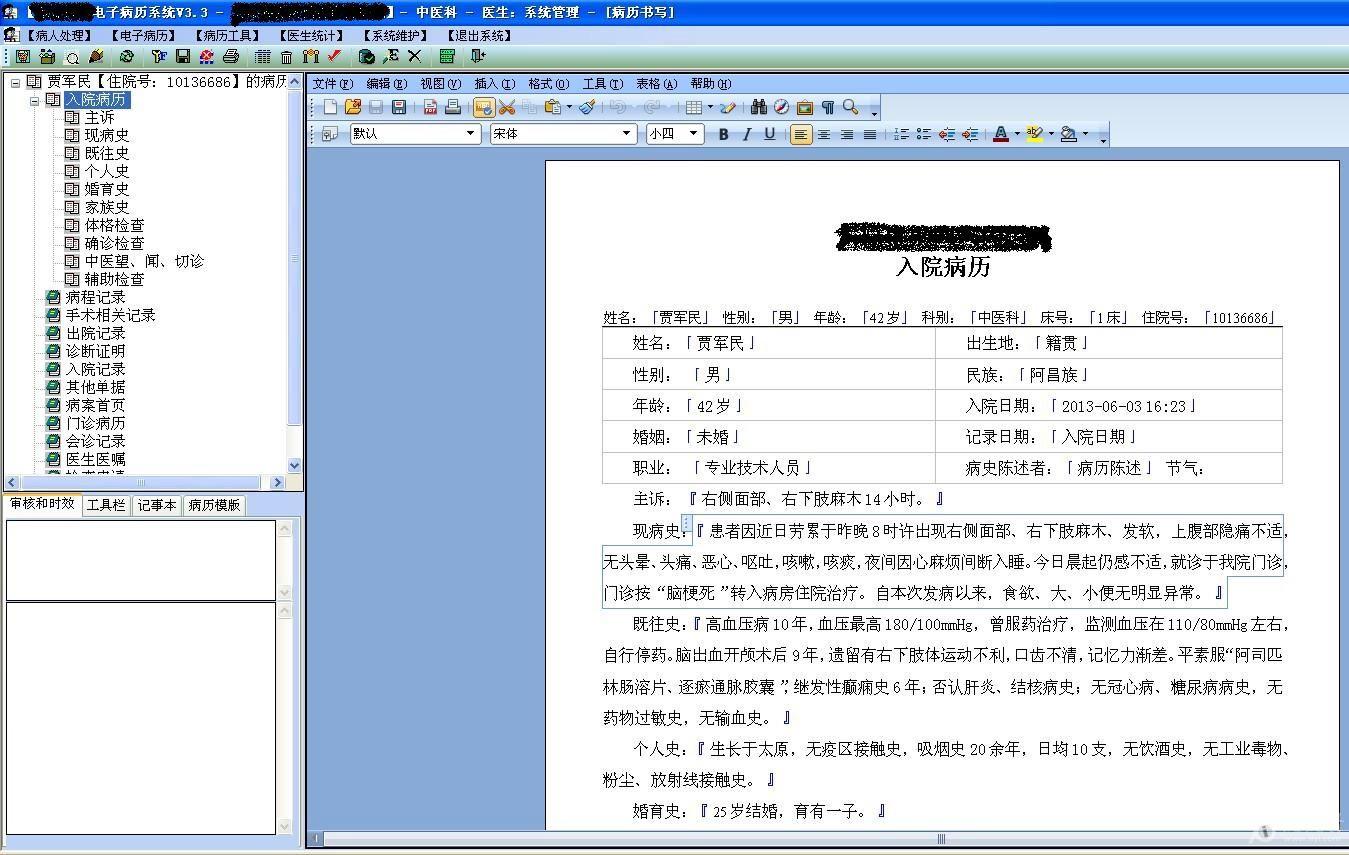The width and height of the screenshot is (1349, 855).
Task: Click the magnifier zoom icon
Action: 851,107
